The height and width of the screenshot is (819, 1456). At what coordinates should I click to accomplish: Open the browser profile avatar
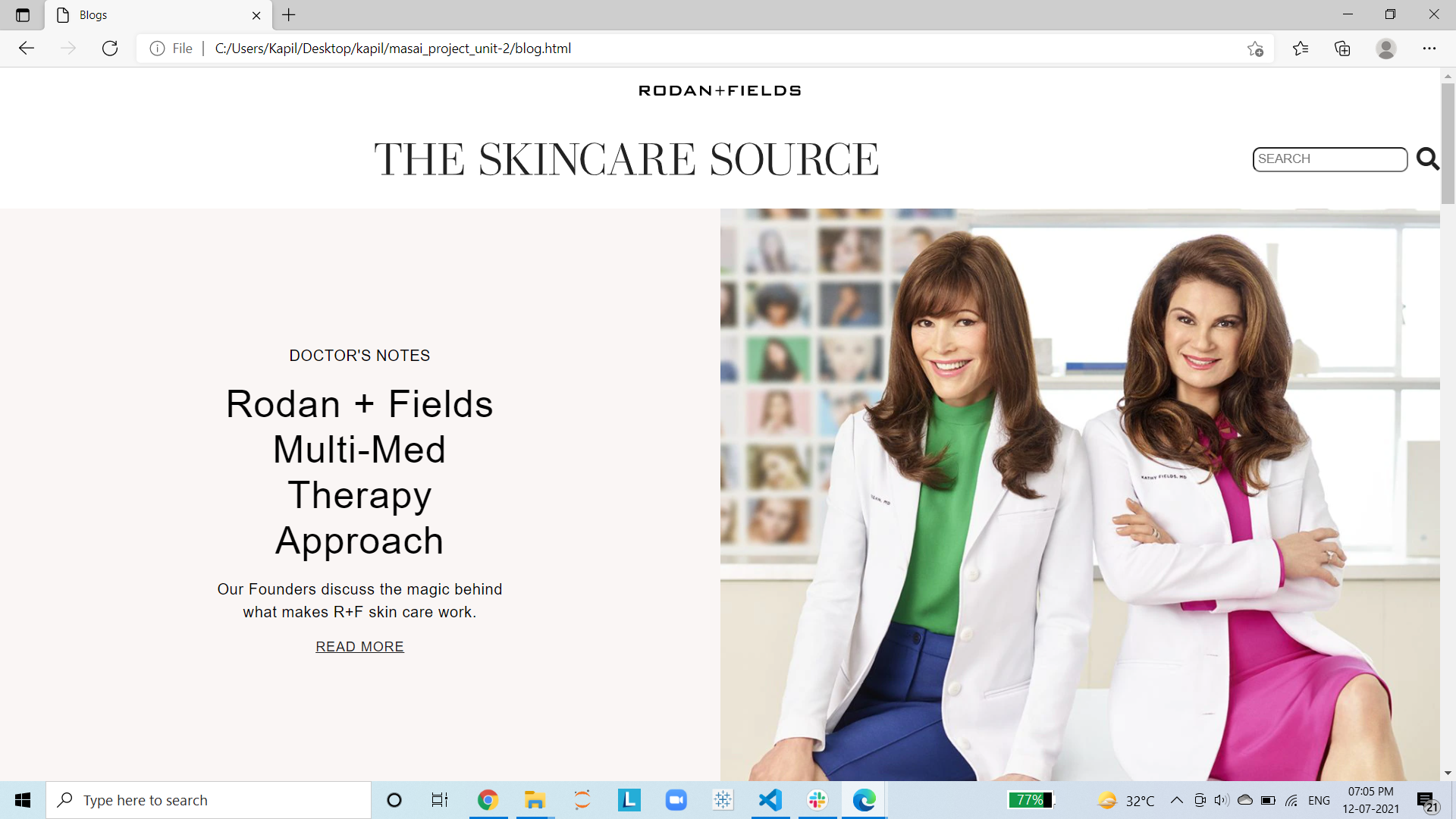coord(1385,49)
